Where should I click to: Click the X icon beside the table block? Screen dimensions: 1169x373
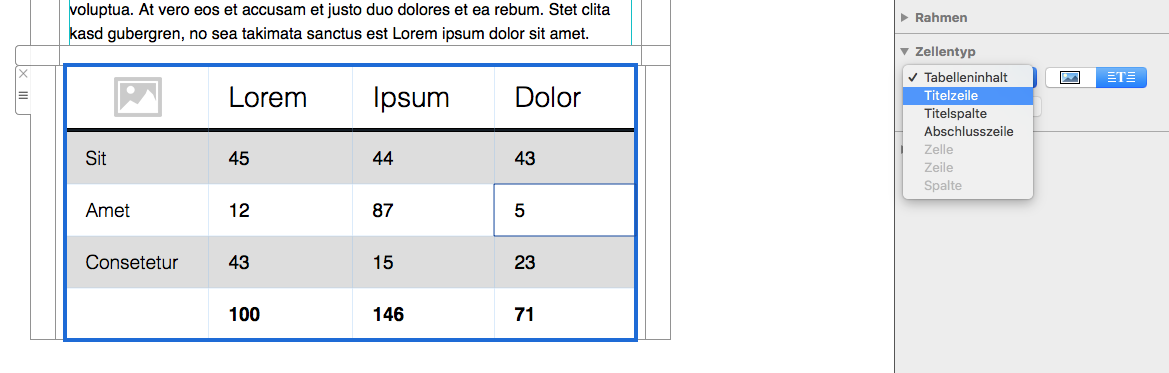pyautogui.click(x=23, y=74)
